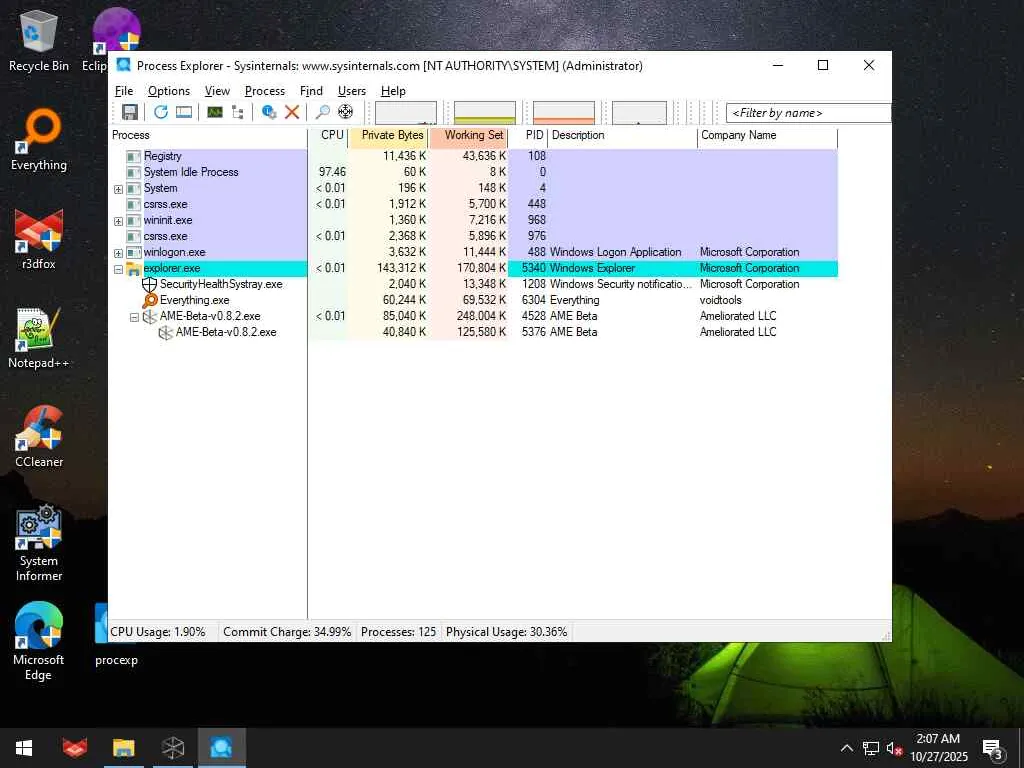Screen dimensions: 1024x768
Task: Collapse the parent AME-Beta-v0.8.2.exe node
Action: click(x=134, y=317)
